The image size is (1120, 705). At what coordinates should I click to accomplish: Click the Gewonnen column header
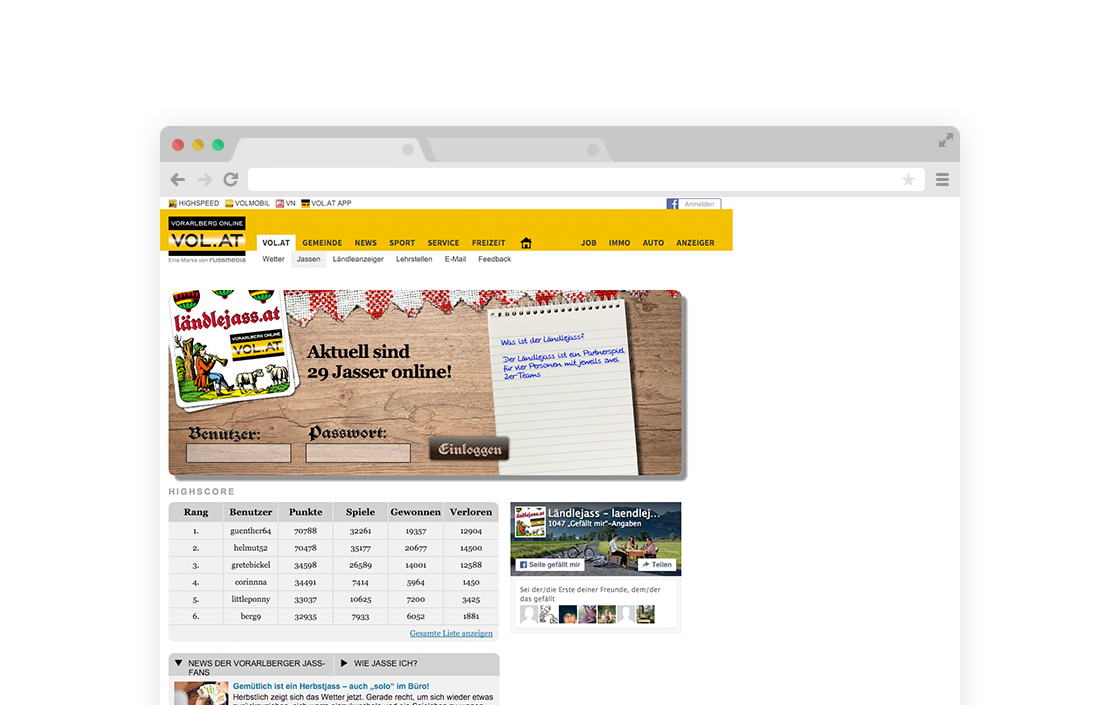coord(416,512)
